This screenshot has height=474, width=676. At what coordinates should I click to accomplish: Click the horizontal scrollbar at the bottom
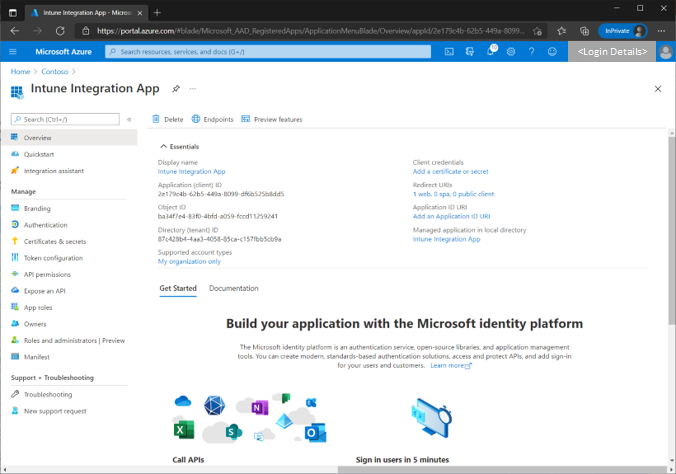(502, 469)
